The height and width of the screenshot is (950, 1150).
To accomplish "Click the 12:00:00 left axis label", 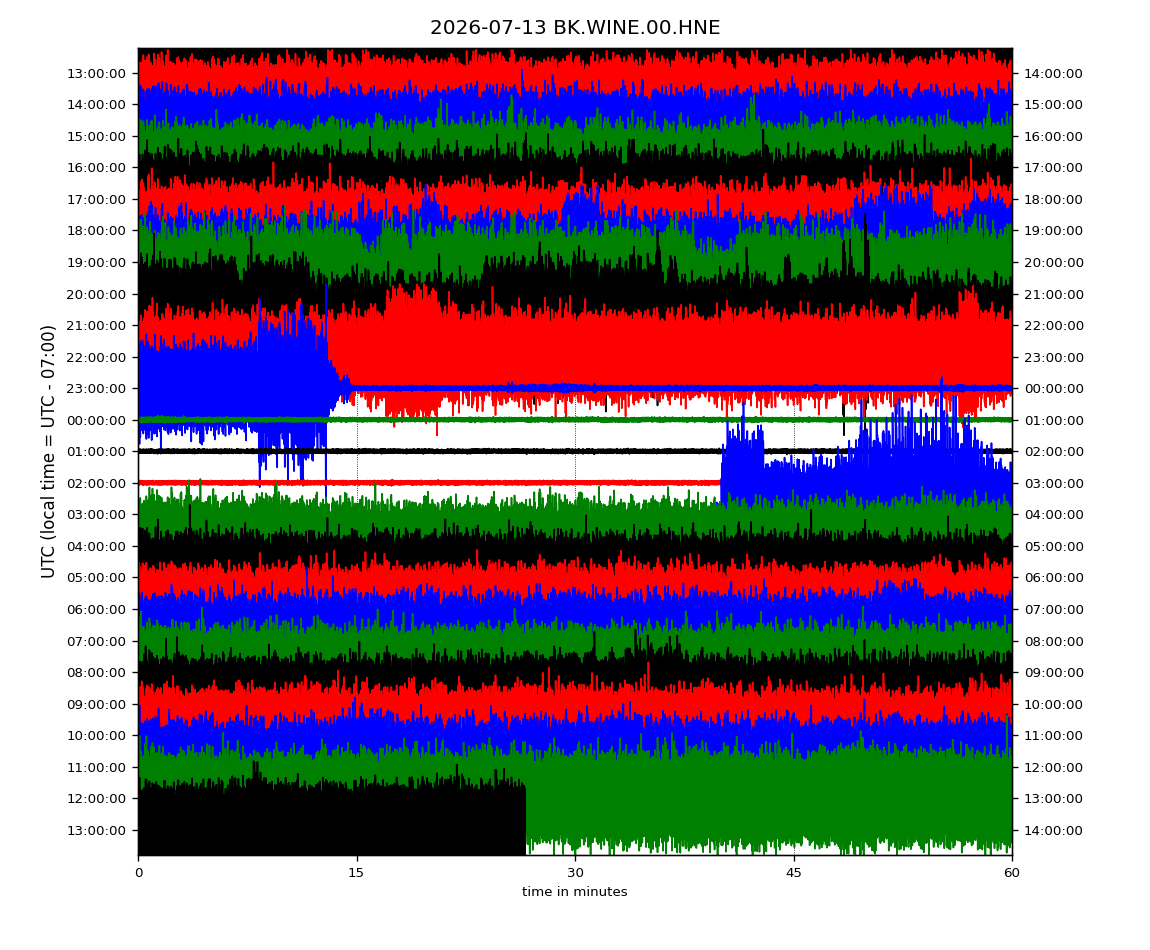I will pyautogui.click(x=96, y=799).
